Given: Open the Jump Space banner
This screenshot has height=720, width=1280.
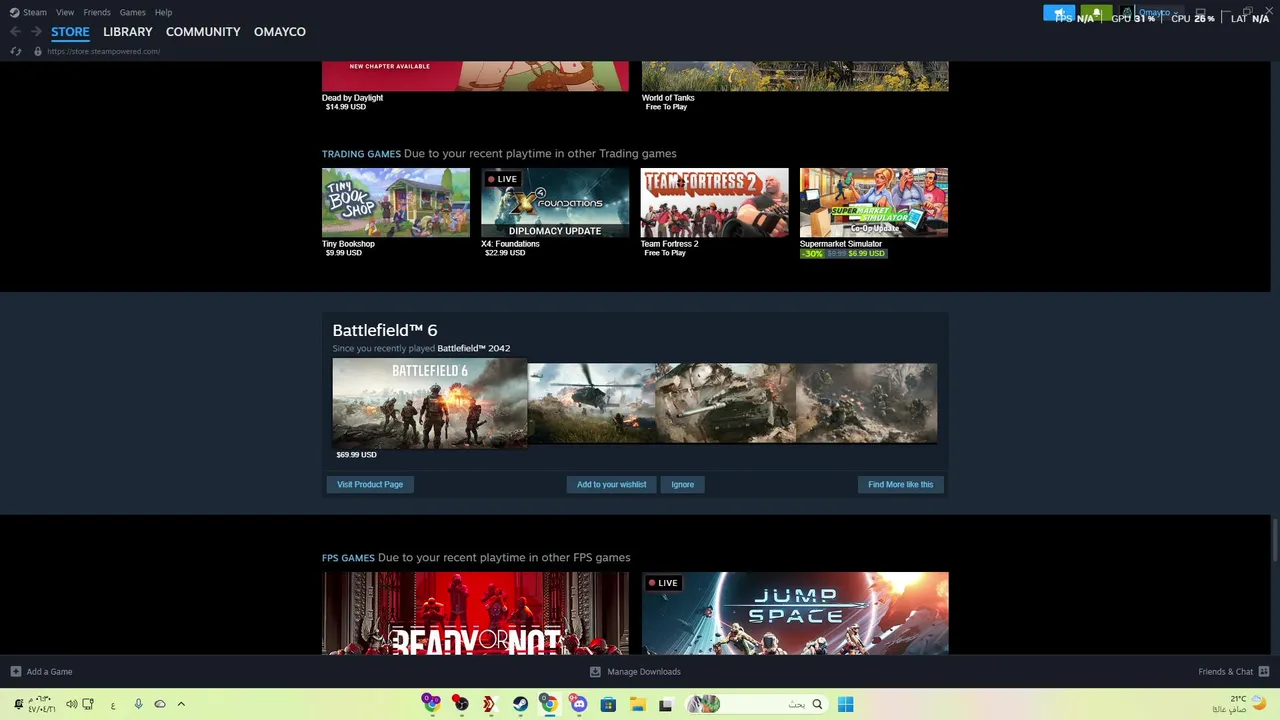Looking at the screenshot, I should [x=795, y=613].
